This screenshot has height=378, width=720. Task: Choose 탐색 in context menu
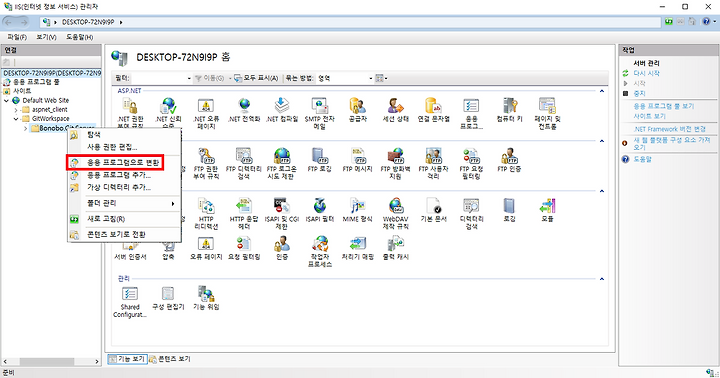[x=124, y=135]
